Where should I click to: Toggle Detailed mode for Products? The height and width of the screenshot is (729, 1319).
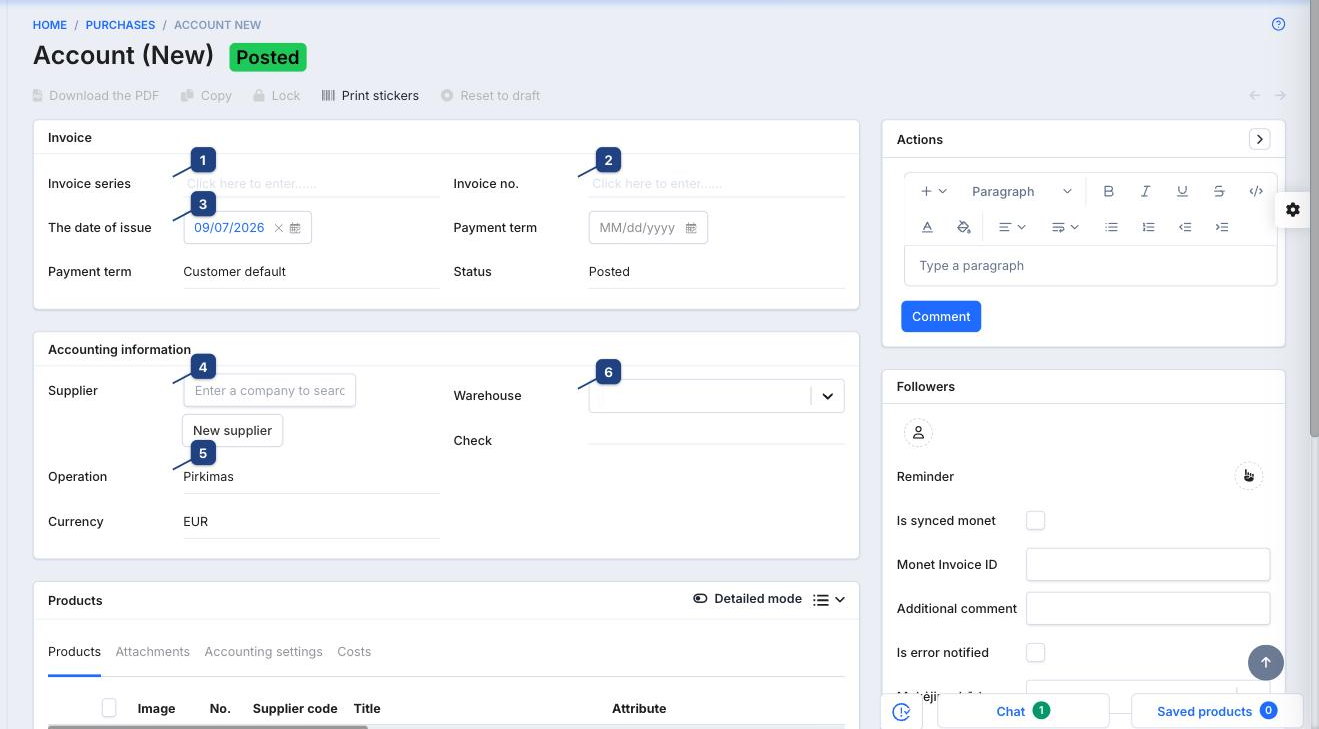747,599
